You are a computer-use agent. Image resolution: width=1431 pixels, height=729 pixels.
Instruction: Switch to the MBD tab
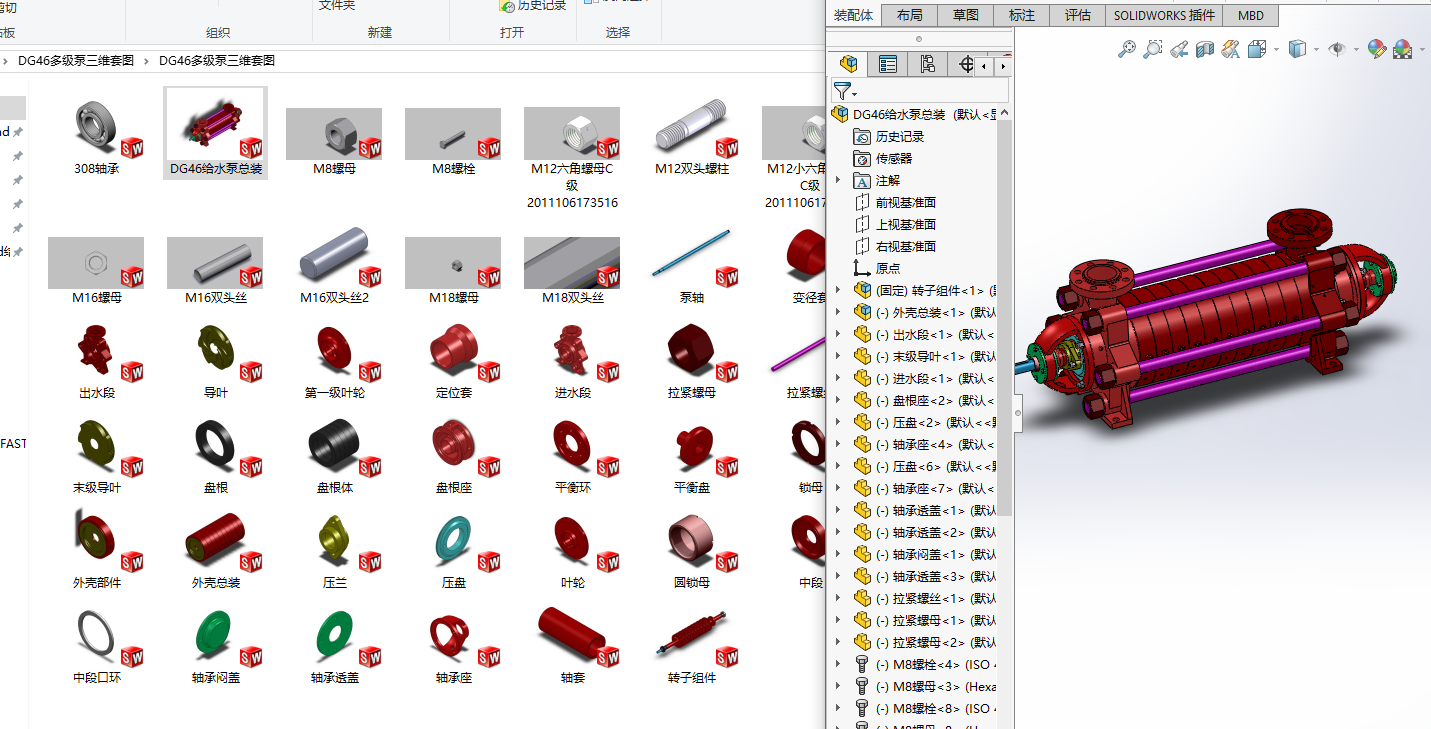1251,15
